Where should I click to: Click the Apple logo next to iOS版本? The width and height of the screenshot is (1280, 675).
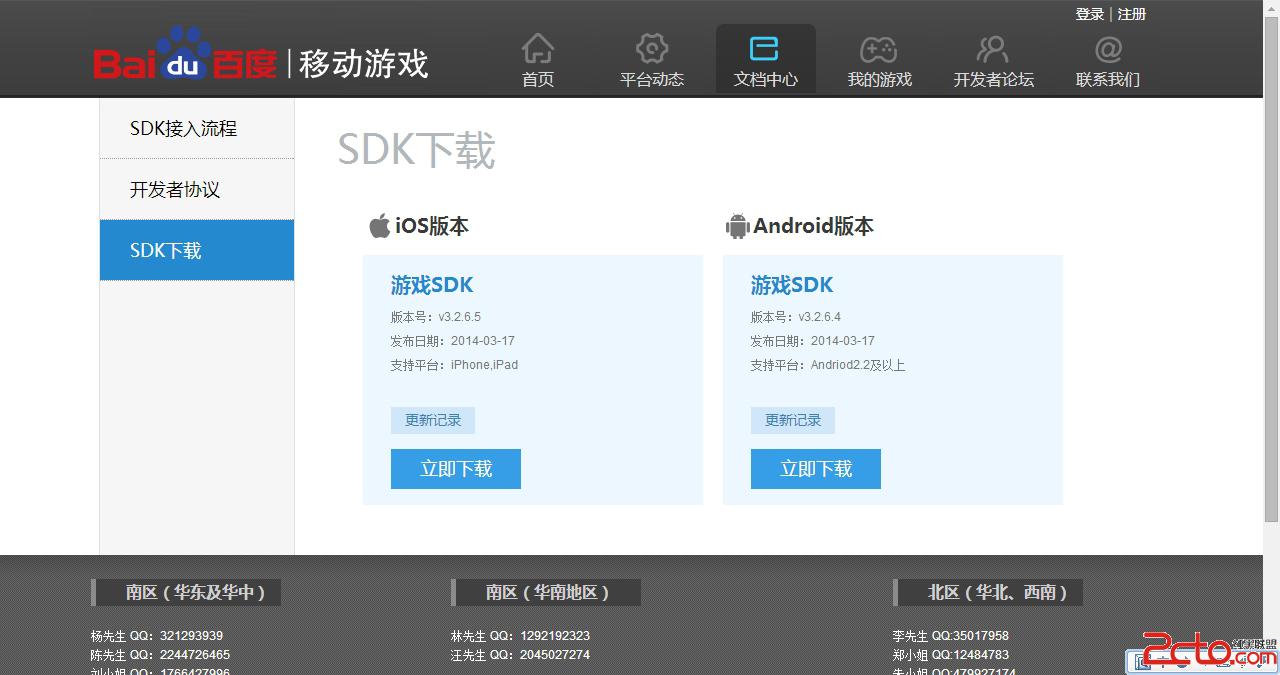pyautogui.click(x=379, y=225)
